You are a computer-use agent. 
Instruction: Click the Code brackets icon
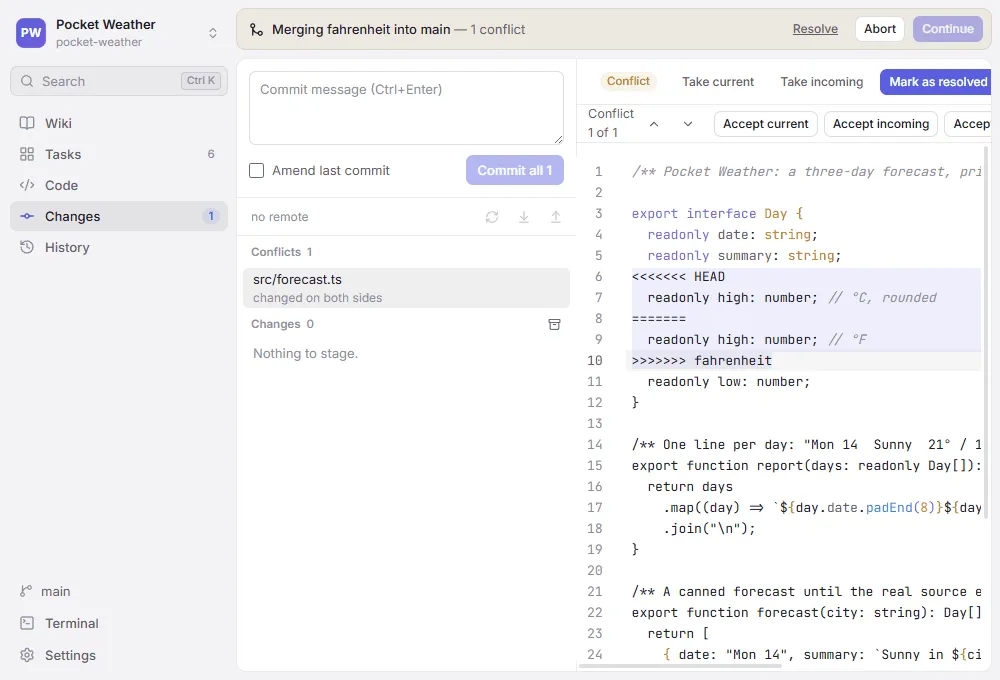pyautogui.click(x=27, y=186)
